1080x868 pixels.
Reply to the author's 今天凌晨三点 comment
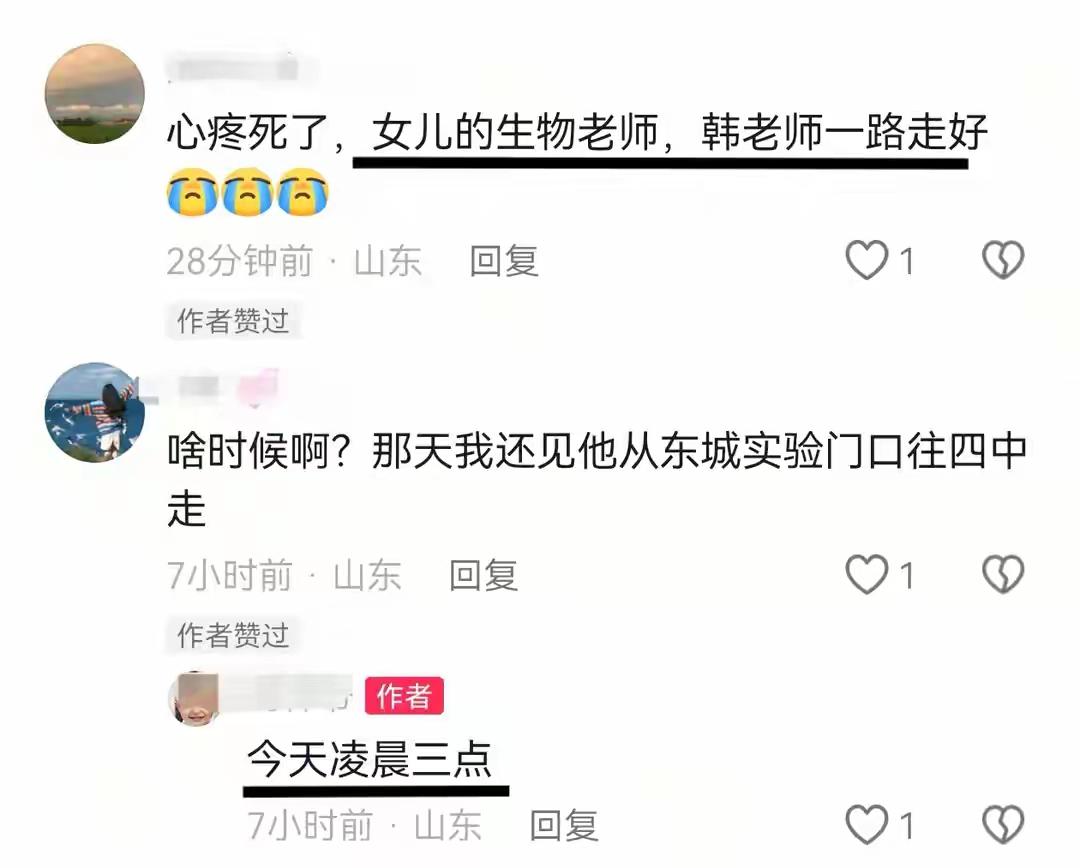[564, 825]
